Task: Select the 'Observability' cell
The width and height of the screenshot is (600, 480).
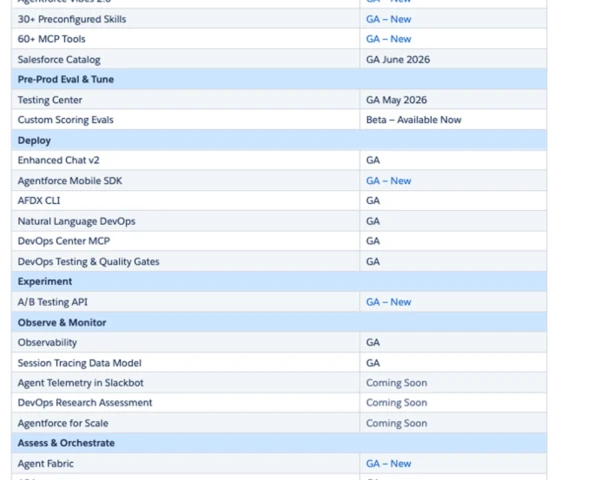Action: (x=186, y=343)
